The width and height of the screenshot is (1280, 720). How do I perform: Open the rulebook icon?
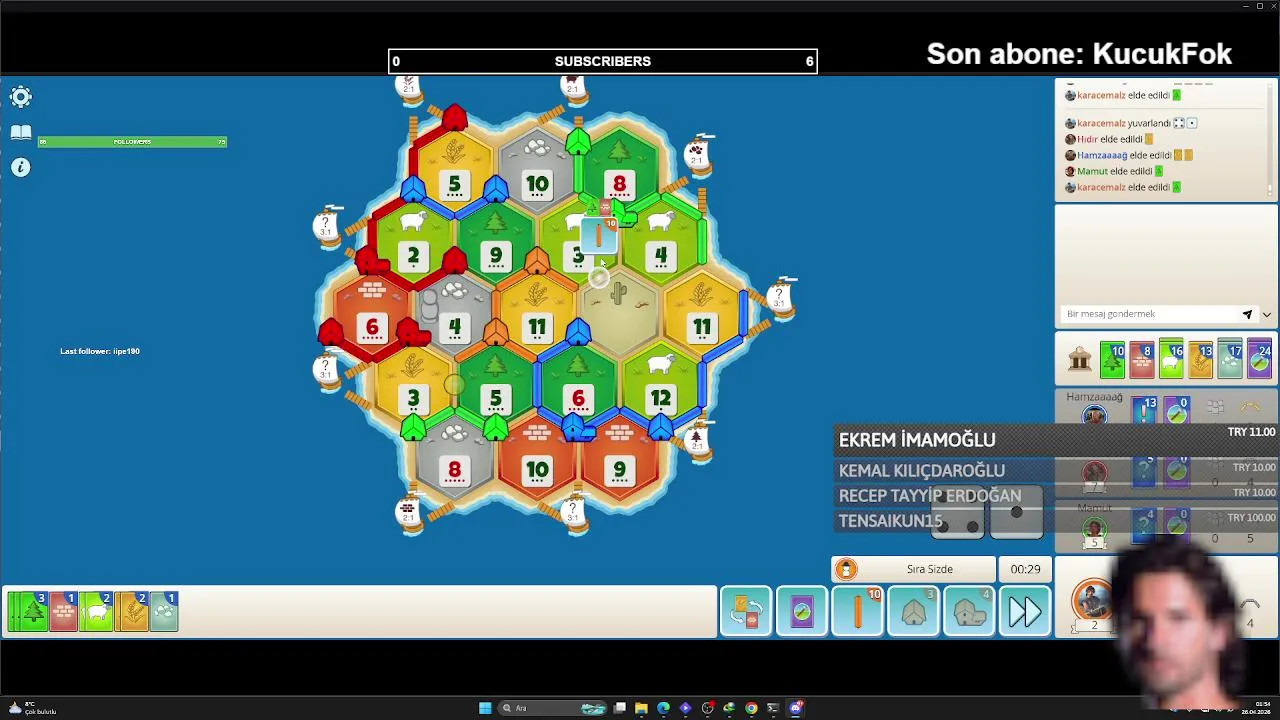click(21, 133)
